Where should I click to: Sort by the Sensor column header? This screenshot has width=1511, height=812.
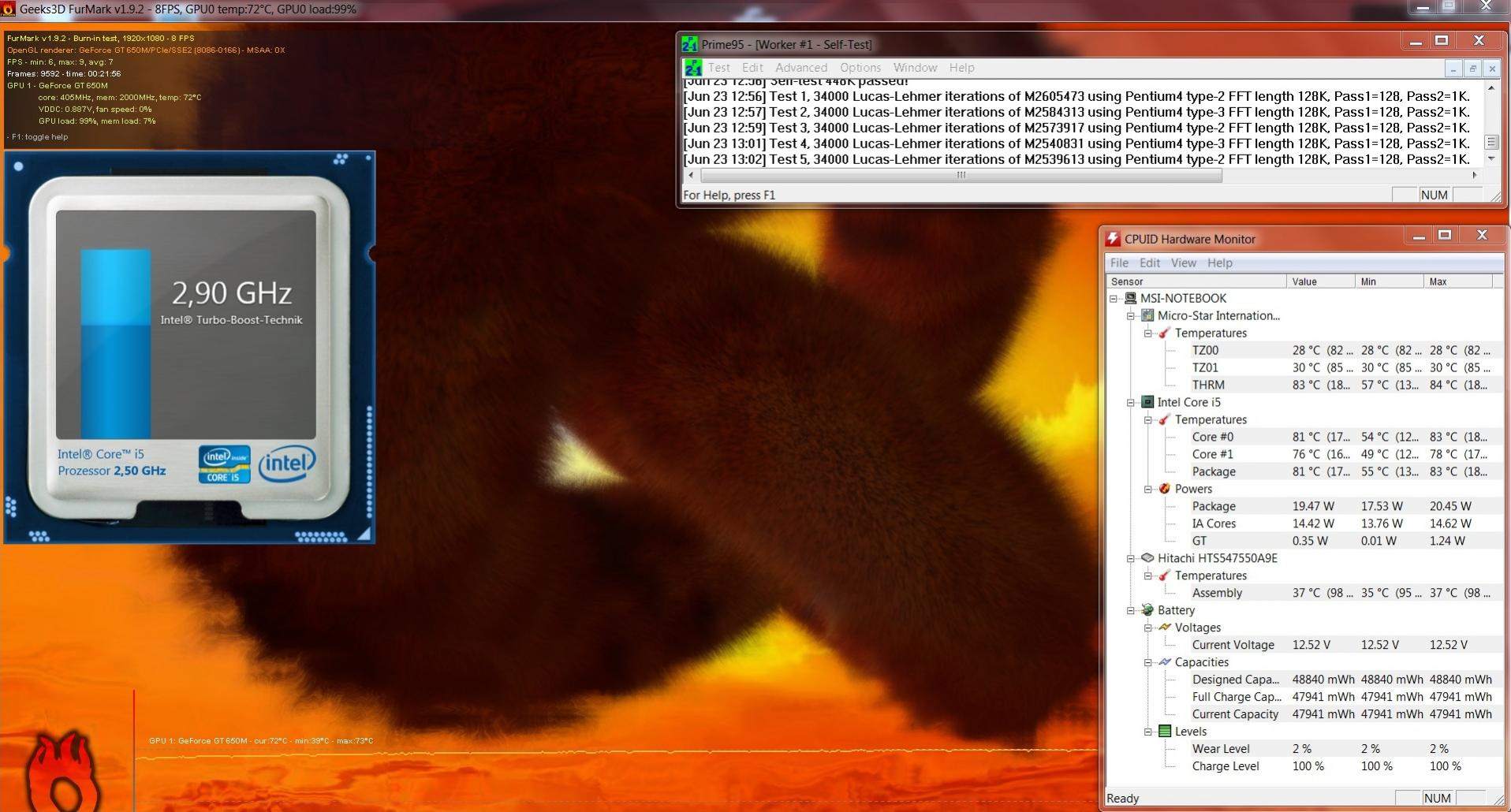coord(1196,281)
